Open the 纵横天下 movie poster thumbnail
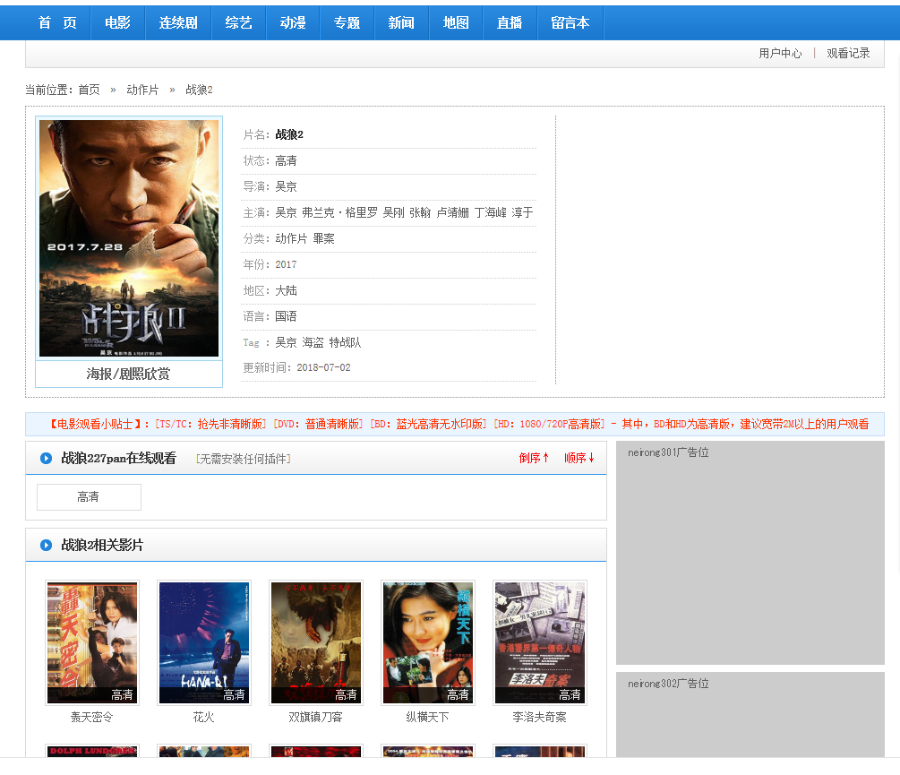The image size is (900, 775). coord(428,642)
